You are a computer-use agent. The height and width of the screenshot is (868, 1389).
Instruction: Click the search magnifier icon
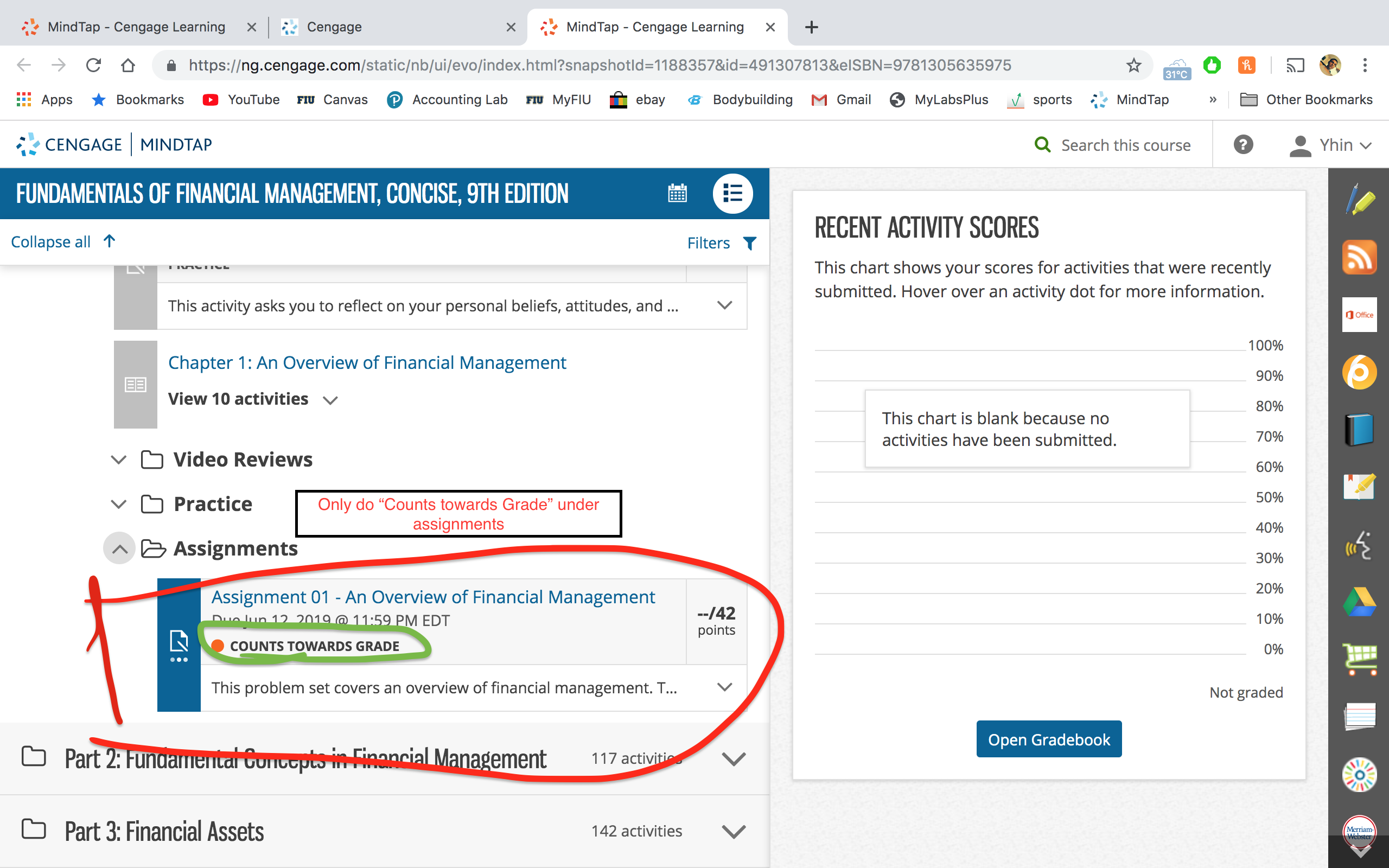coord(1042,145)
